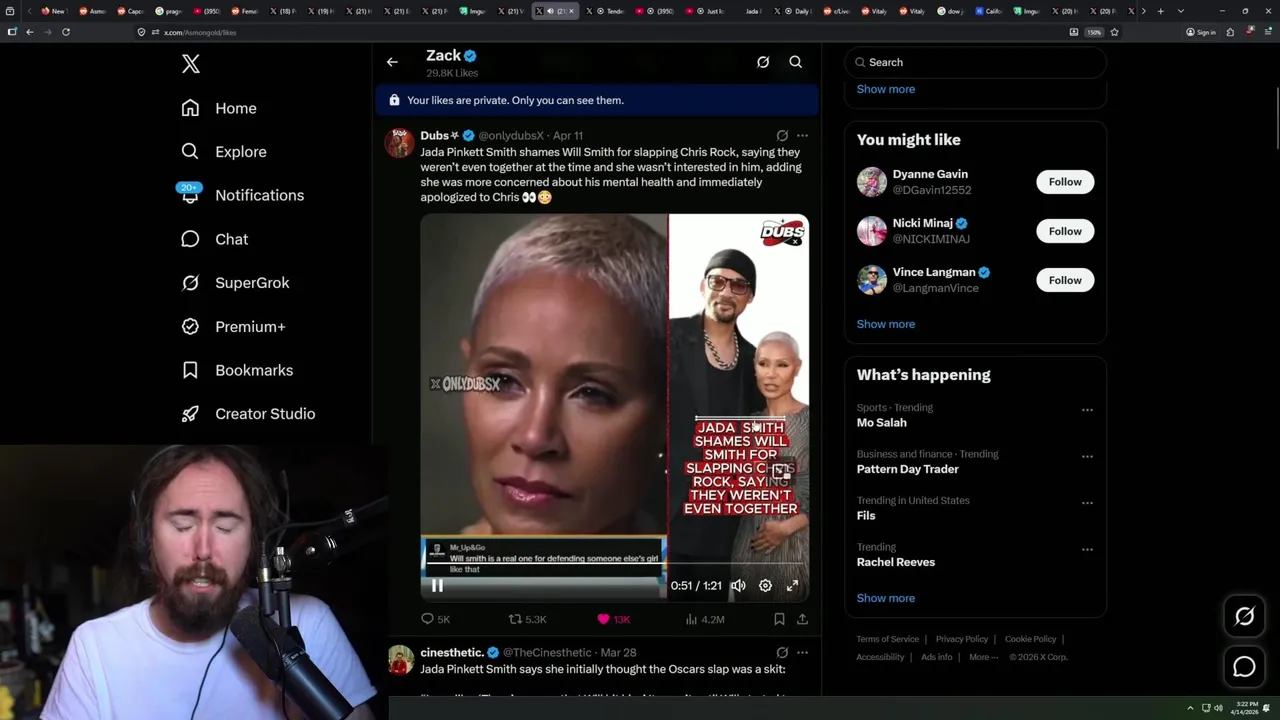Expand the video to fullscreen
Viewport: 1280px width, 720px height.
point(792,586)
